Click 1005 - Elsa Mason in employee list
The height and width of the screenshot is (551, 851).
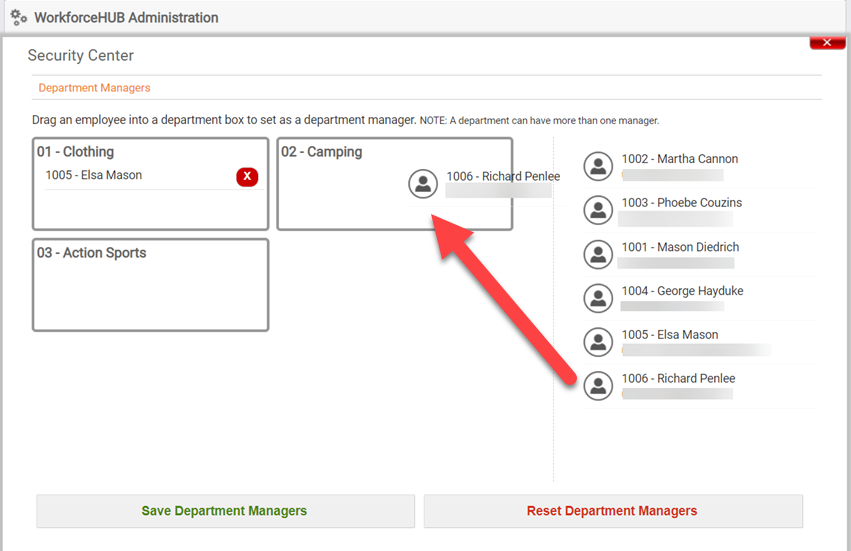(x=670, y=335)
